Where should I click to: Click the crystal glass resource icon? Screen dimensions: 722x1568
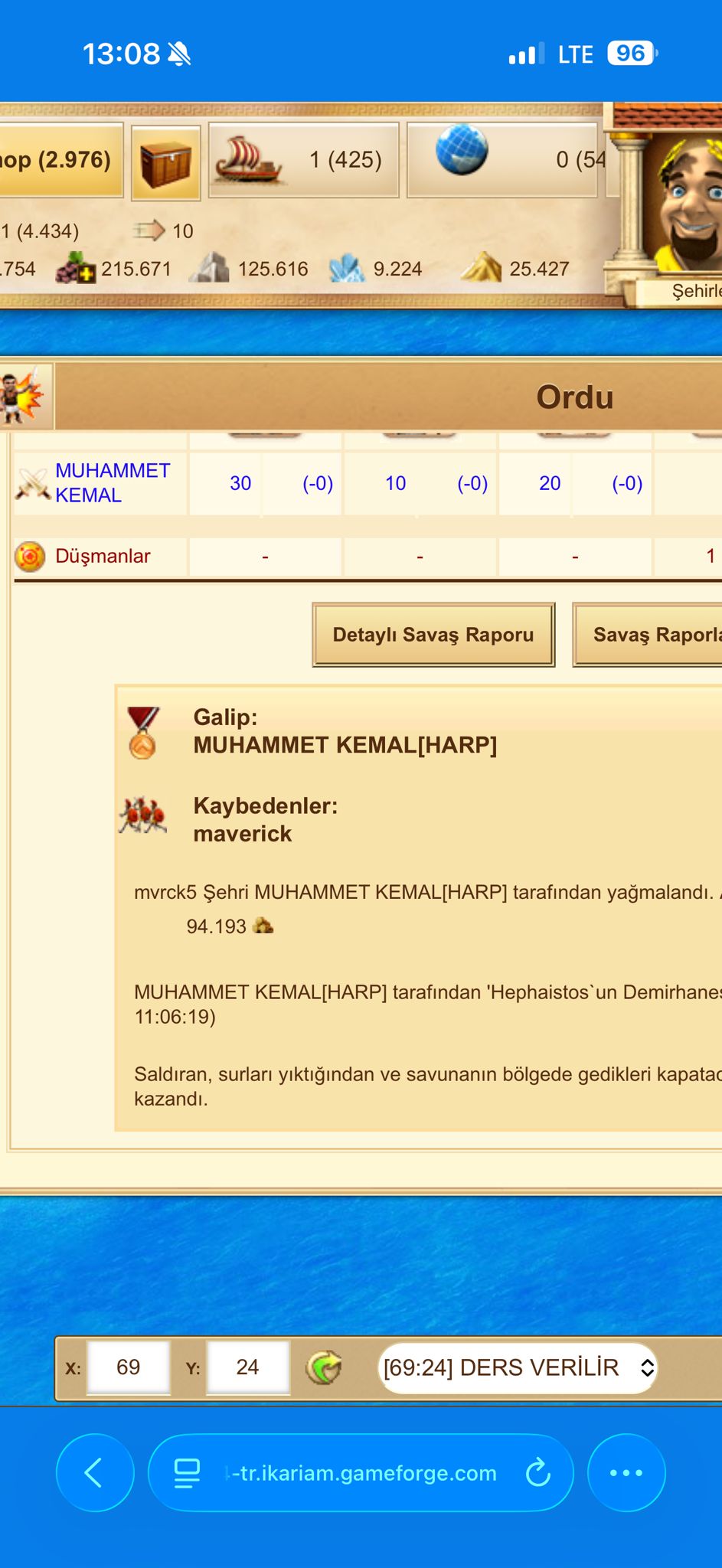click(x=347, y=268)
